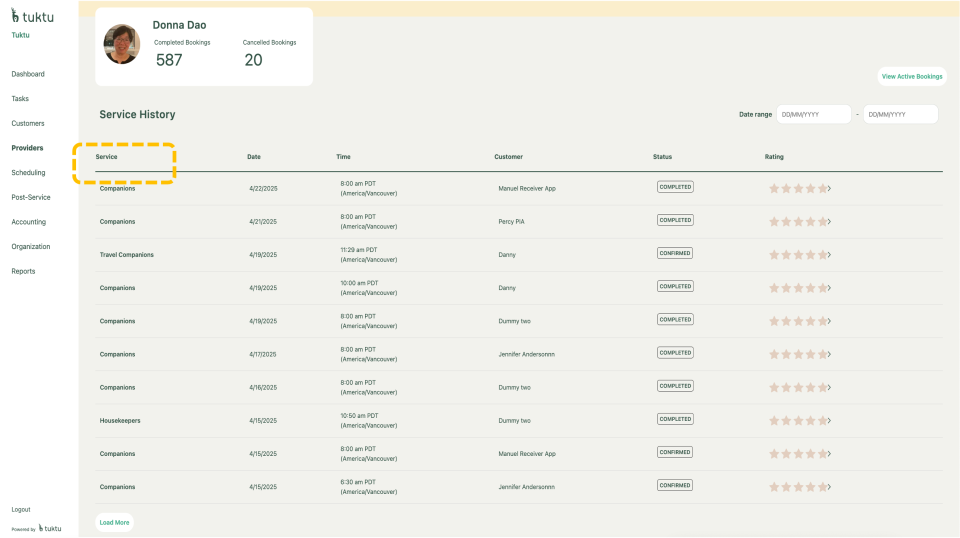Expand the Housekeepers row rating chevron
Image resolution: width=960 pixels, height=538 pixels.
click(829, 420)
